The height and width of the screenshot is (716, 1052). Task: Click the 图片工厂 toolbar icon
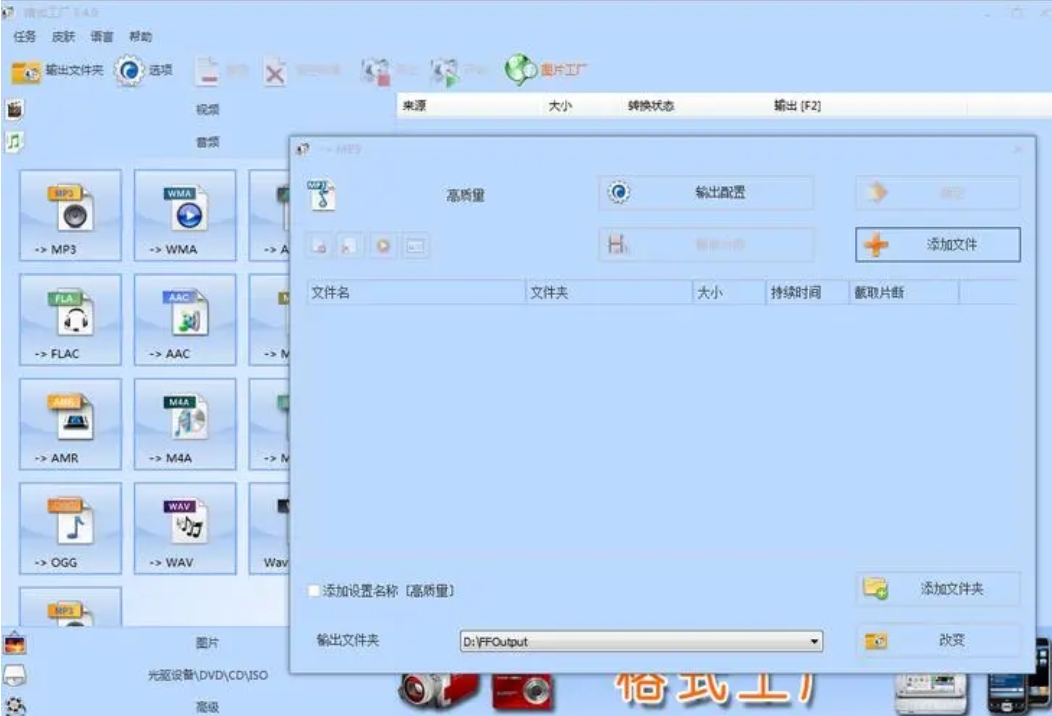coord(545,70)
